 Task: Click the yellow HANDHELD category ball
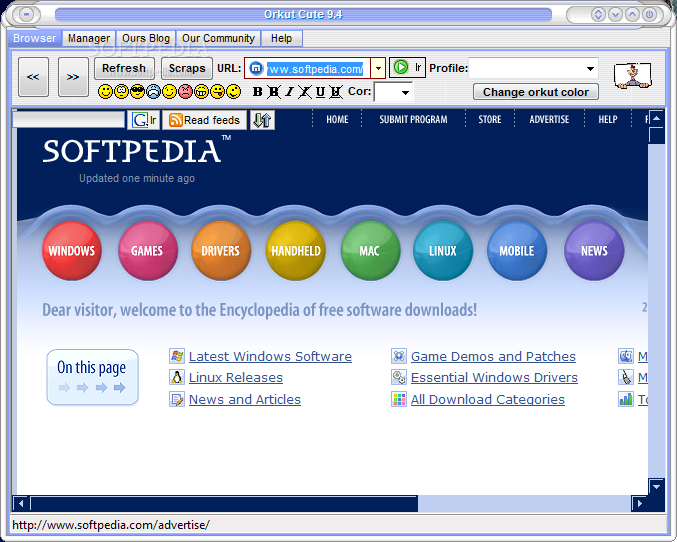[296, 250]
